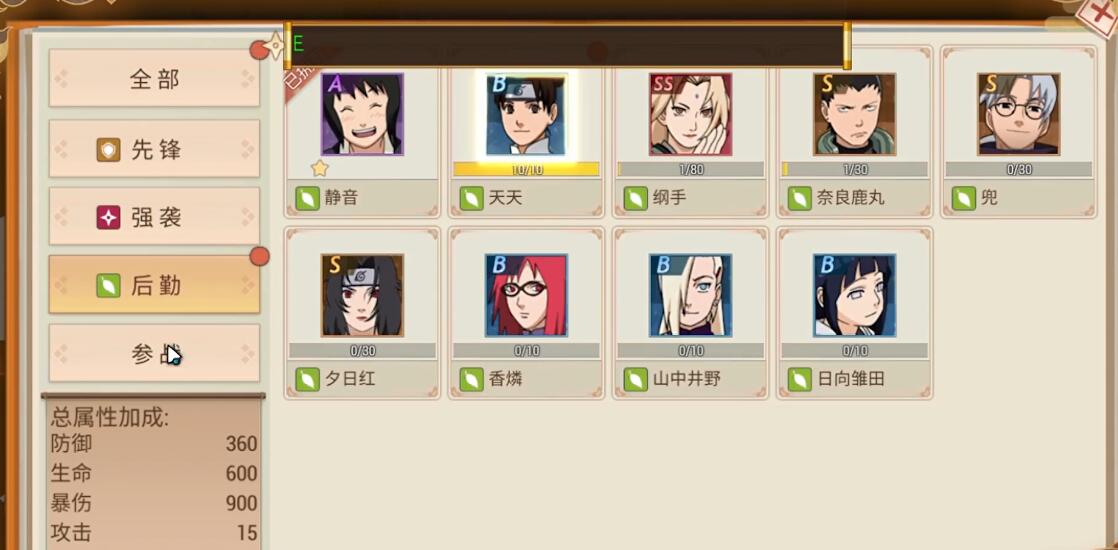Select the 夕日红 character portrait
The image size is (1118, 550).
click(x=362, y=295)
